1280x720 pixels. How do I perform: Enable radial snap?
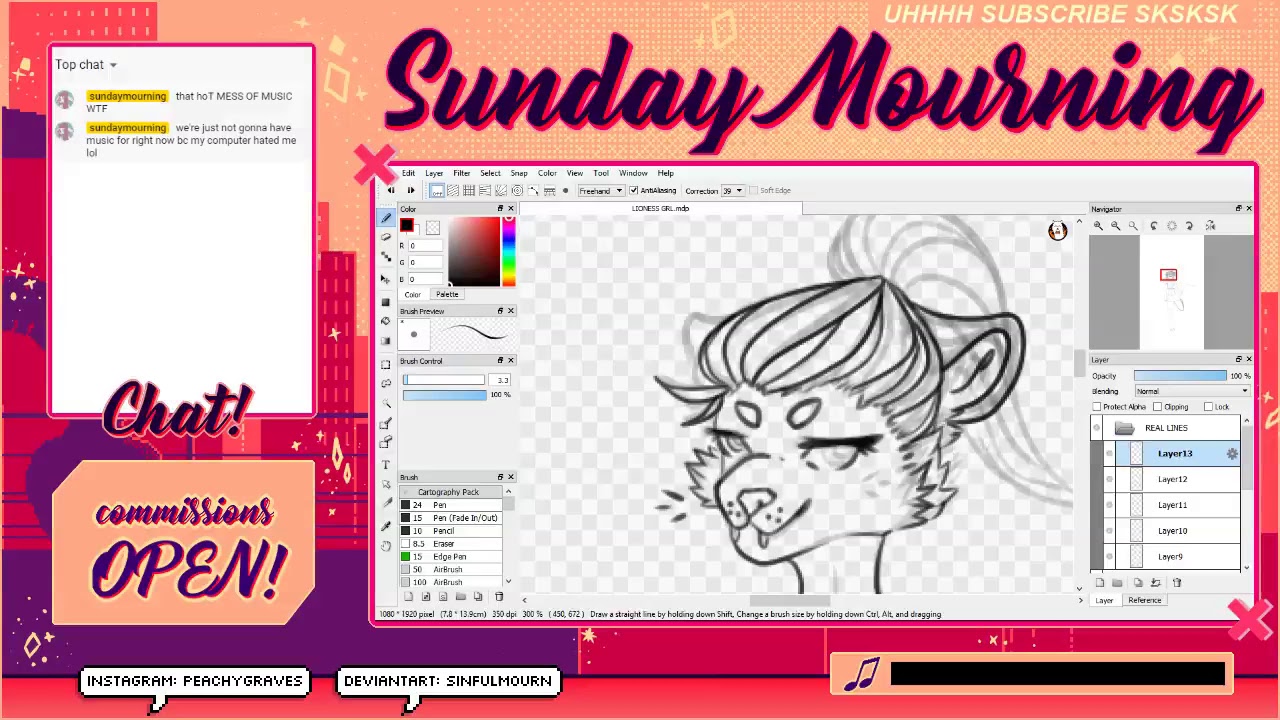click(x=501, y=190)
